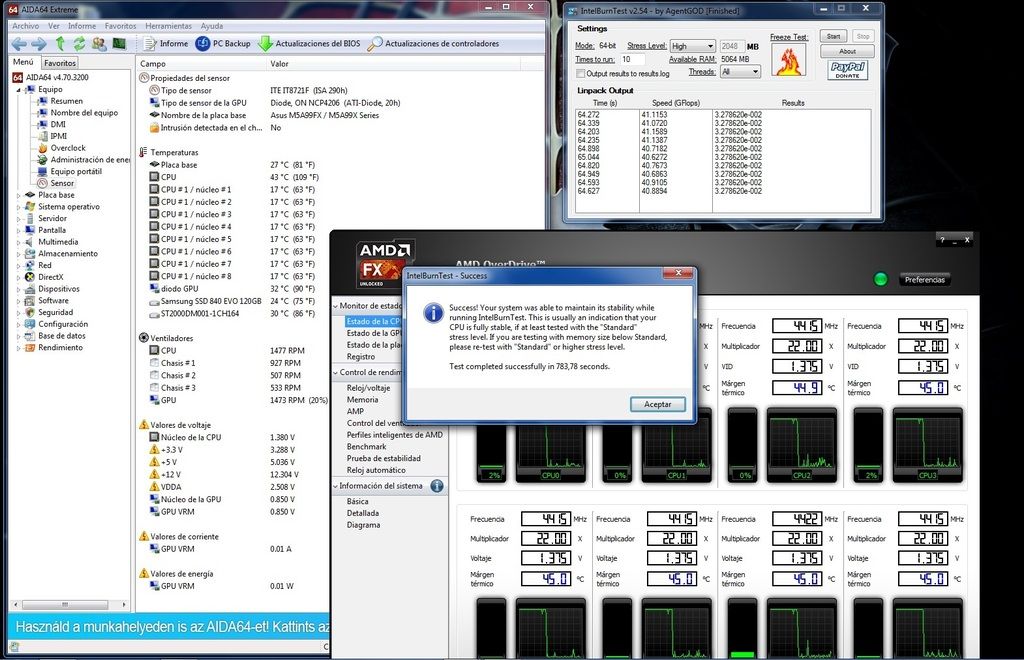
Task: Open the Herramientas menu
Action: [x=168, y=26]
